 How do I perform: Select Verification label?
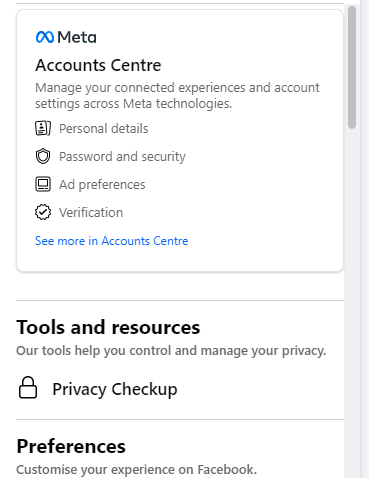click(91, 213)
